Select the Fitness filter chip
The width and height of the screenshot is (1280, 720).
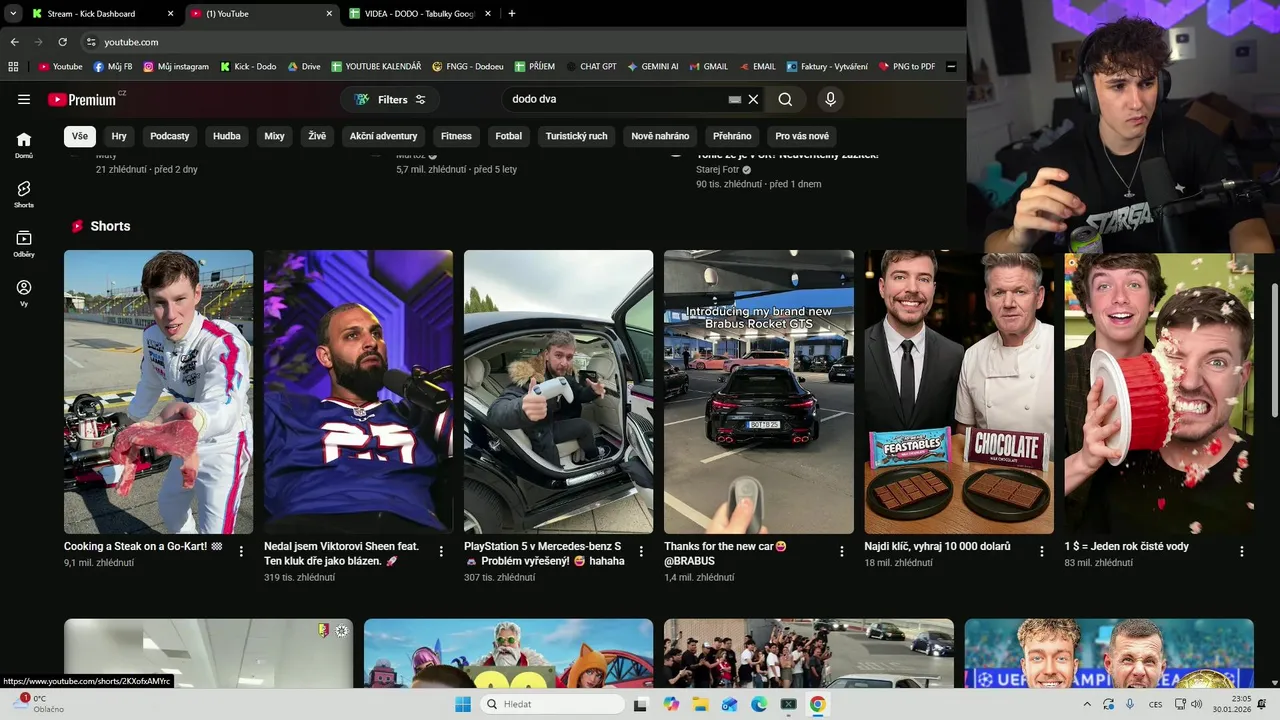pos(456,136)
